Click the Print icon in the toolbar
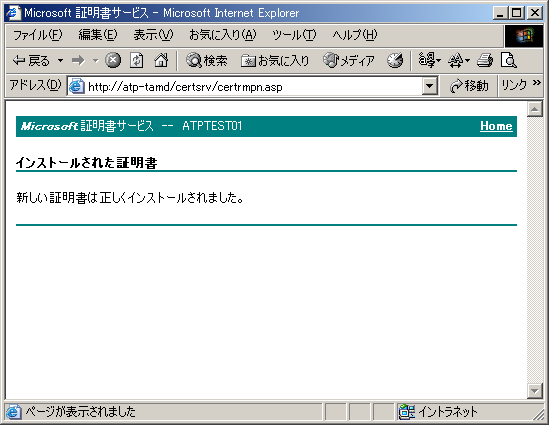 (x=485, y=61)
